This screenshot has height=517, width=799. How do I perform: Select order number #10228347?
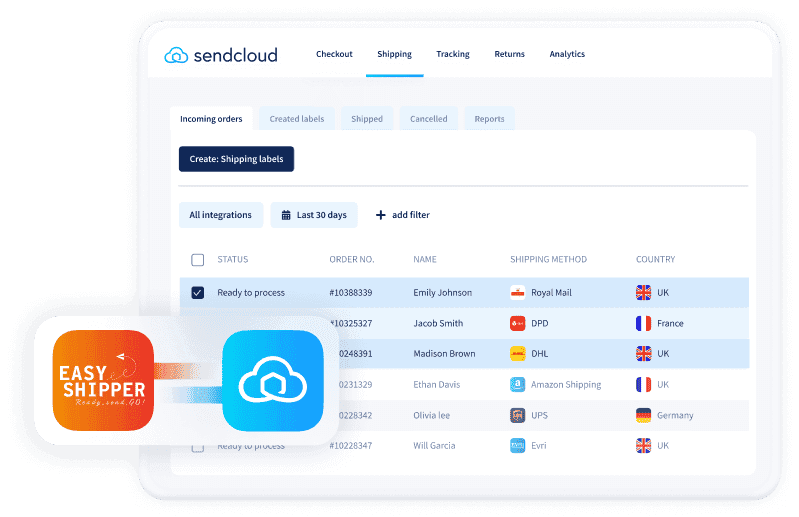click(351, 446)
